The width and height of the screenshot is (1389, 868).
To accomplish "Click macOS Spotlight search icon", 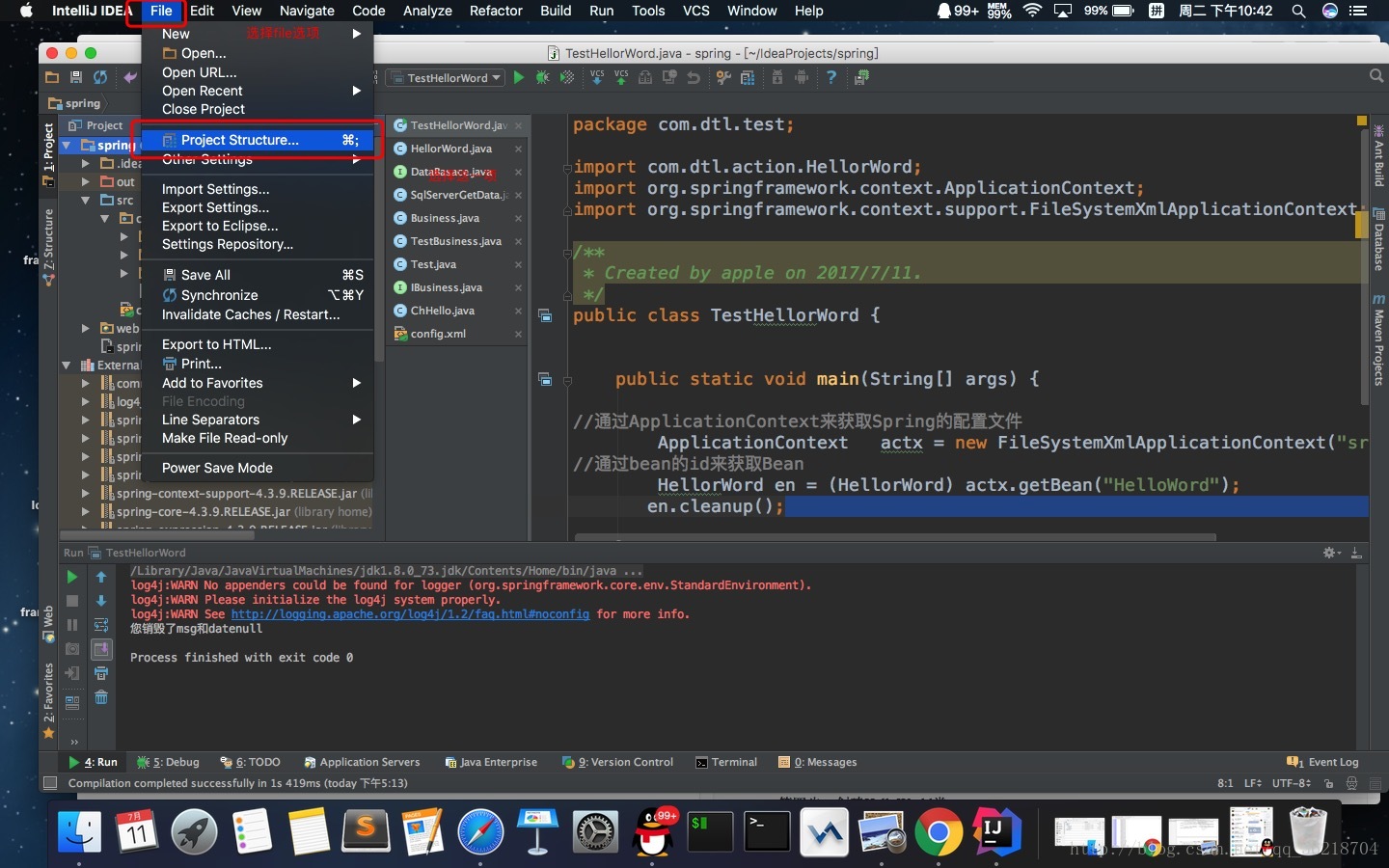I will tap(1299, 11).
